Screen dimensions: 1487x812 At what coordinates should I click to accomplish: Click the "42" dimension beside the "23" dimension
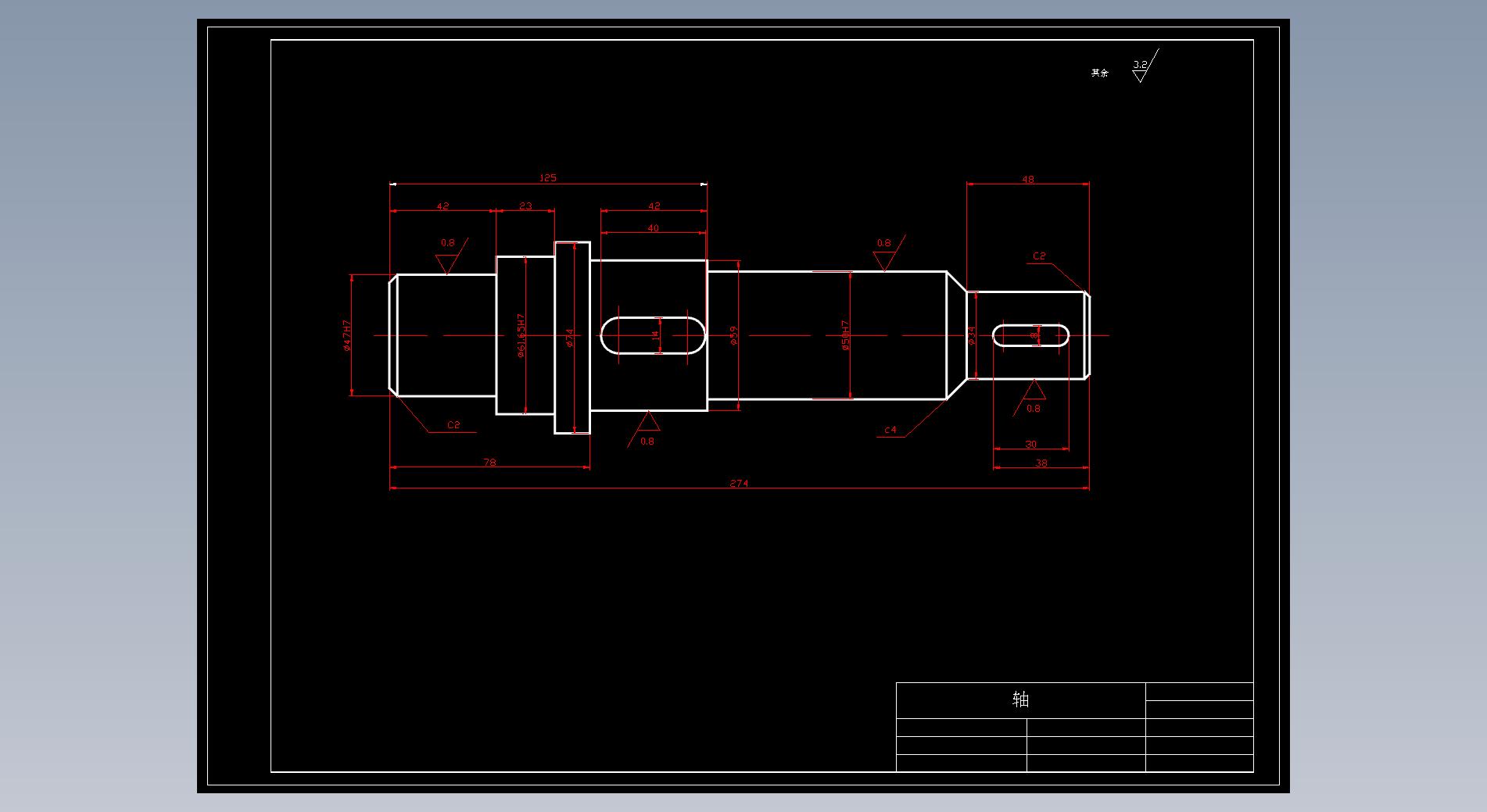[x=443, y=206]
